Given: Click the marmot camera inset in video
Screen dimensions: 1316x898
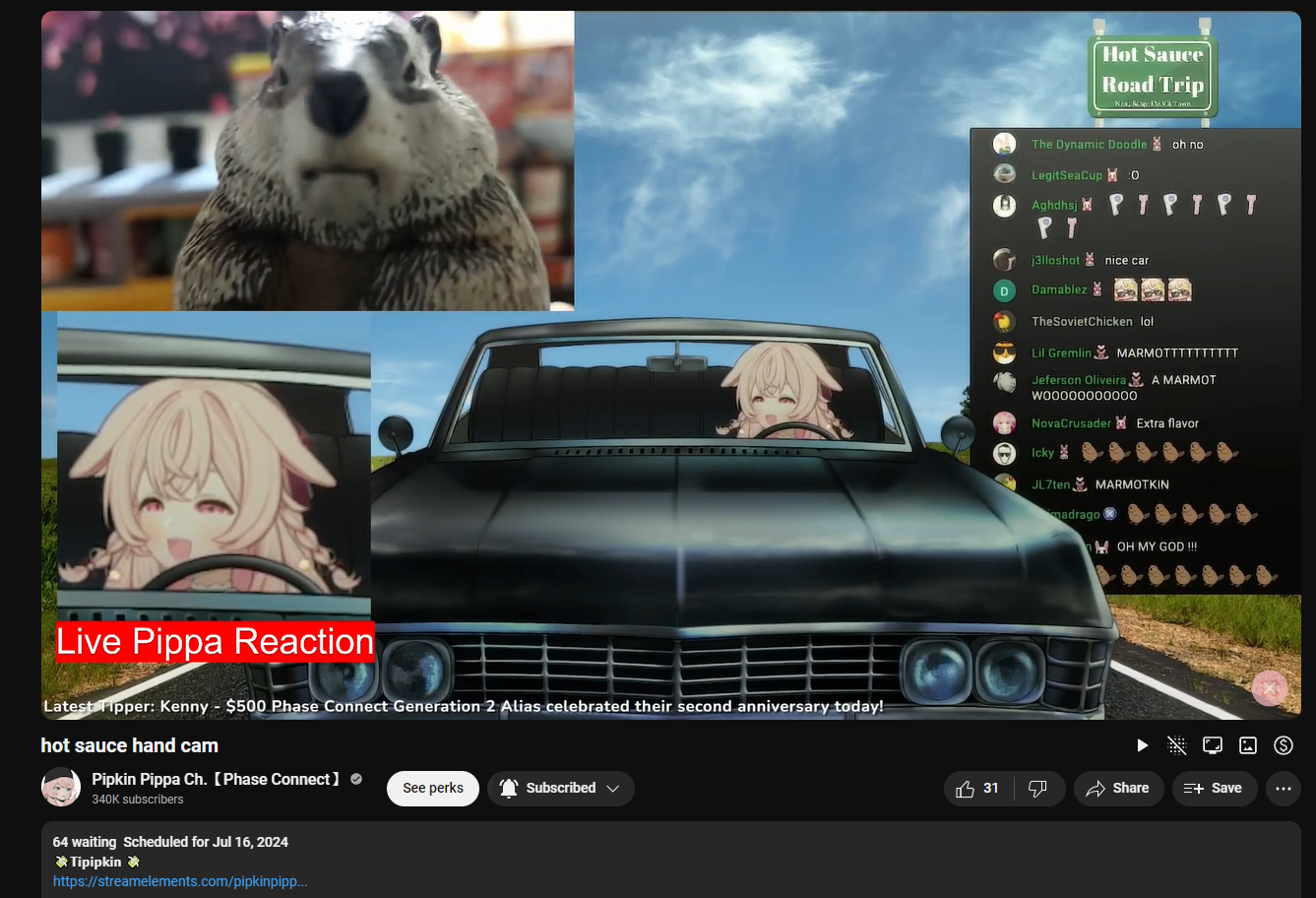Looking at the screenshot, I should 307,160.
